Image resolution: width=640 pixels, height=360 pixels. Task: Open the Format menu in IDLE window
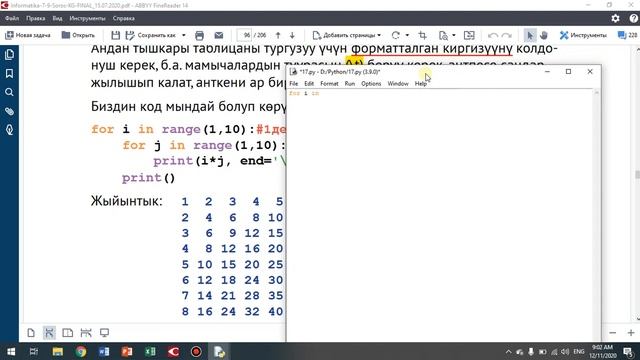pos(329,84)
